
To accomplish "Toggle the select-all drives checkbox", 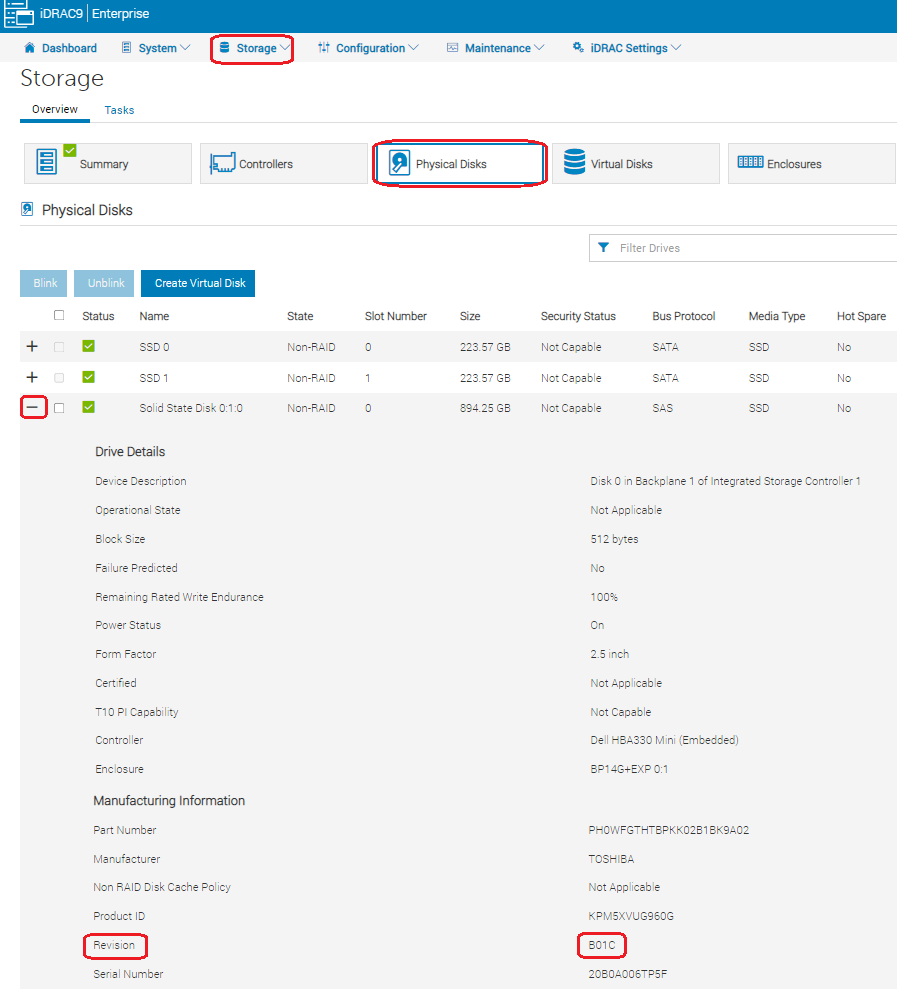I will click(59, 315).
